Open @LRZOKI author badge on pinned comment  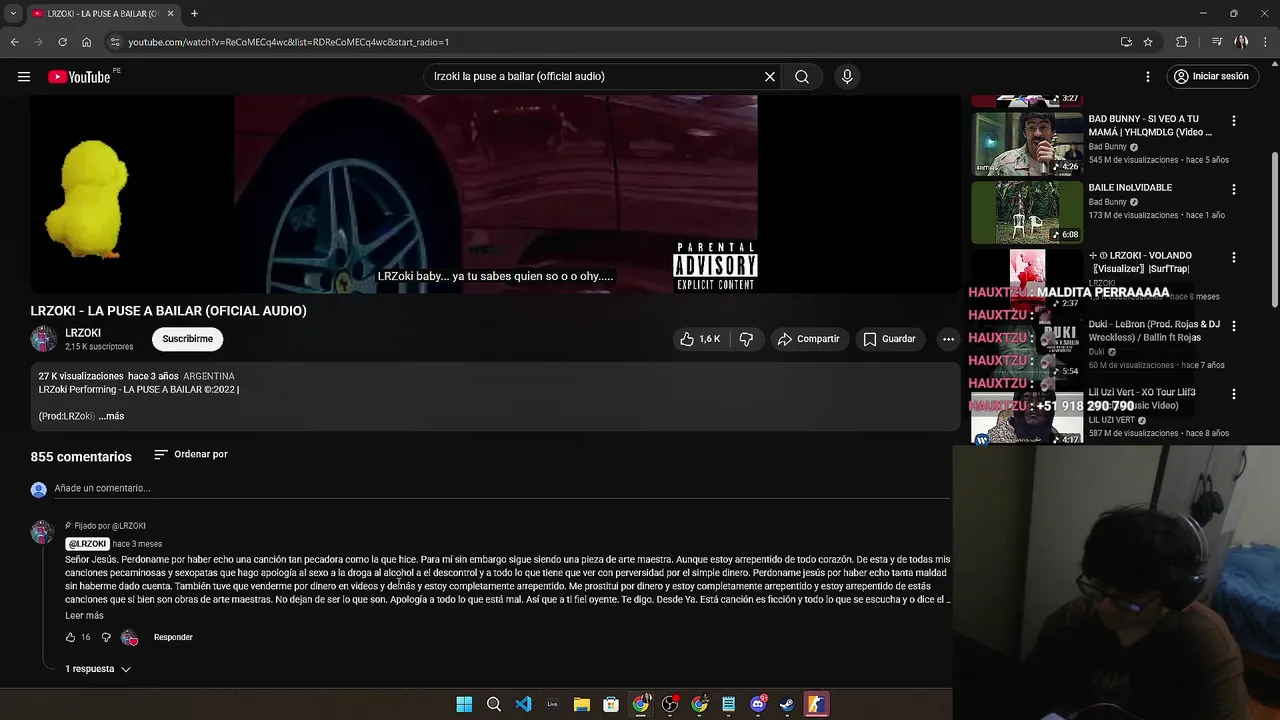(87, 544)
